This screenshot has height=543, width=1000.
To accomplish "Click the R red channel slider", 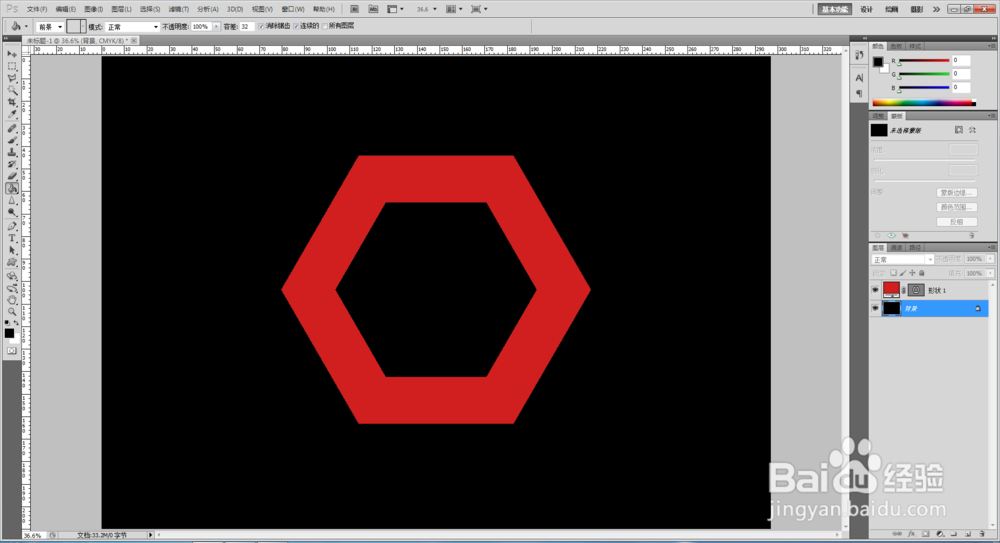I will tap(924, 61).
